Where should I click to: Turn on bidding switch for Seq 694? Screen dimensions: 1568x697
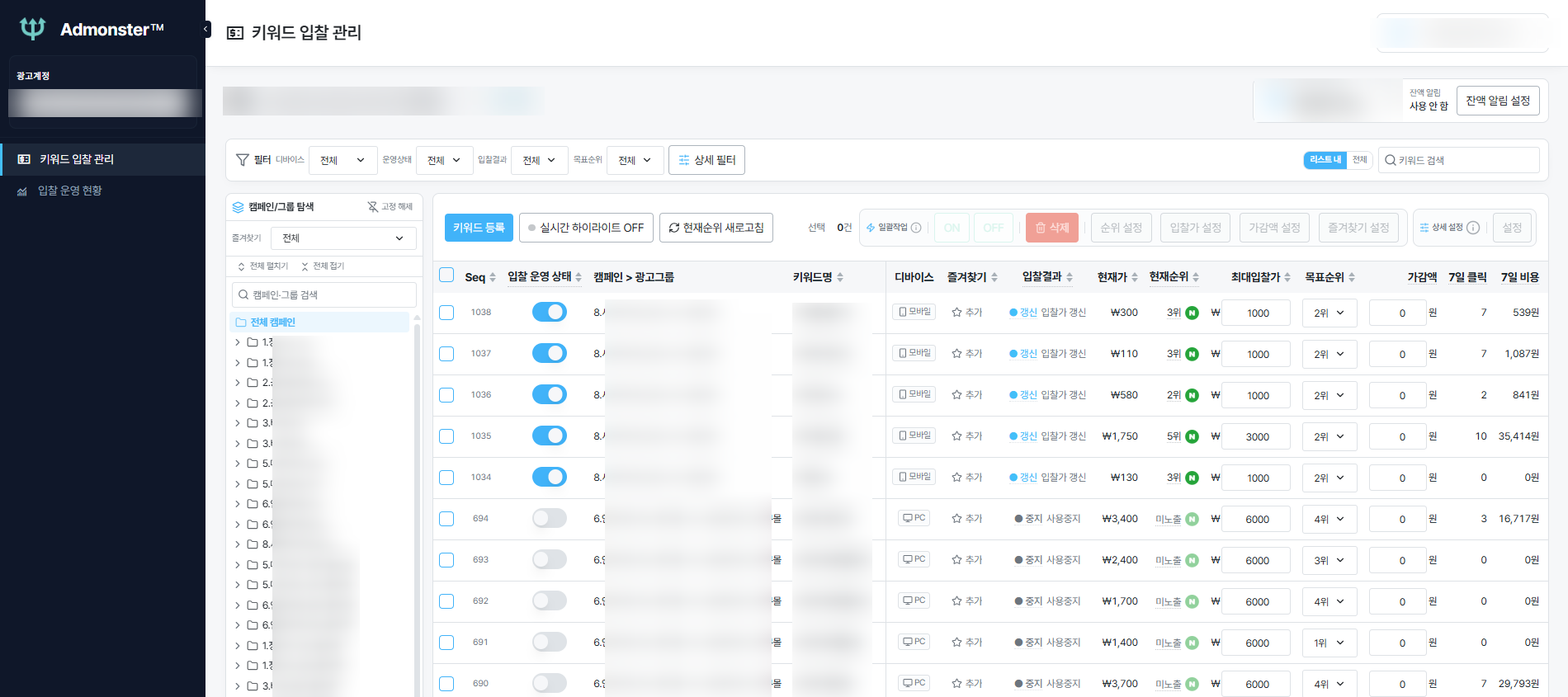click(550, 518)
